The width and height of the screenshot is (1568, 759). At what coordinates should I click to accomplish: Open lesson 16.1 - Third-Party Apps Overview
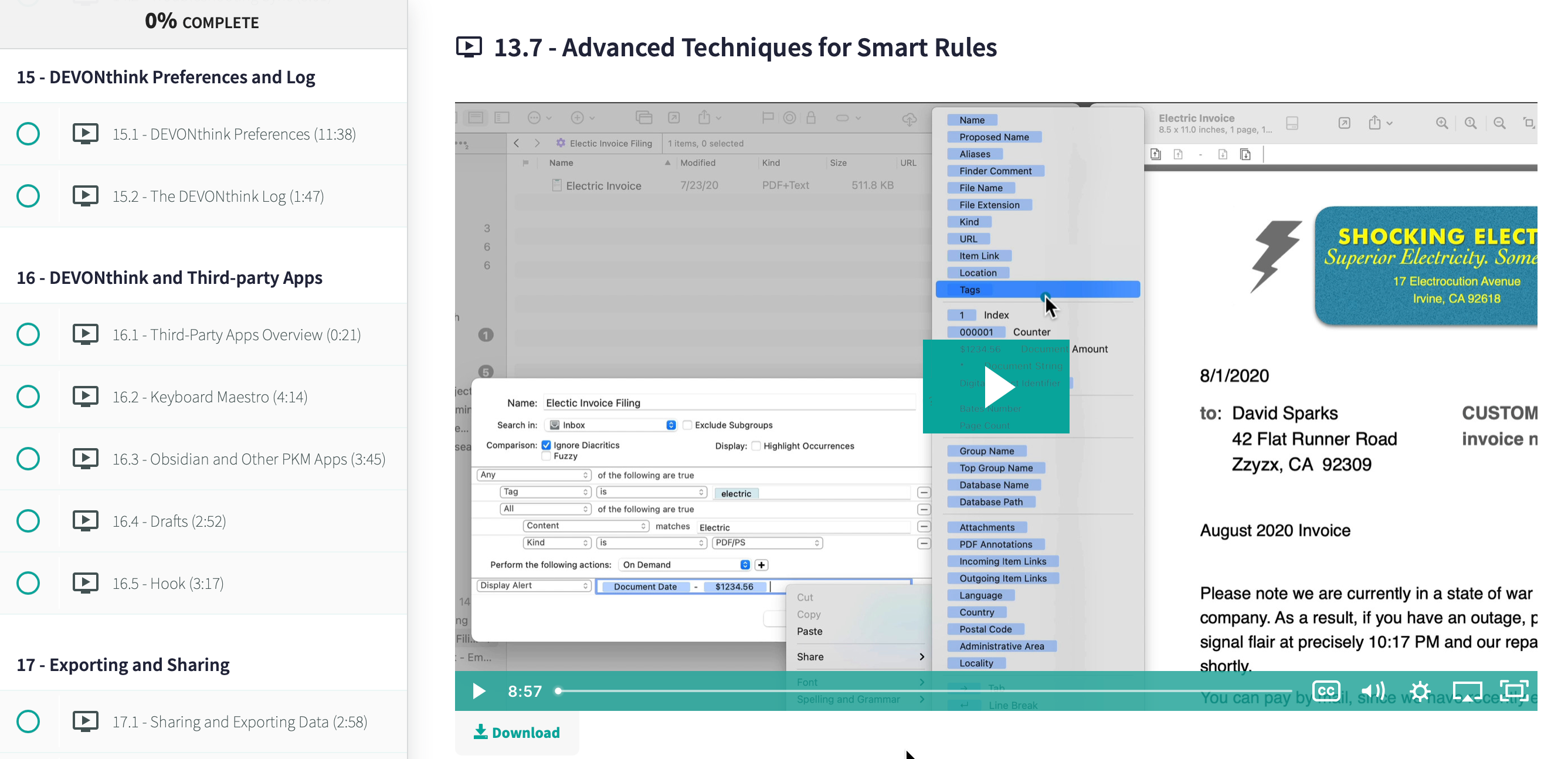[236, 334]
